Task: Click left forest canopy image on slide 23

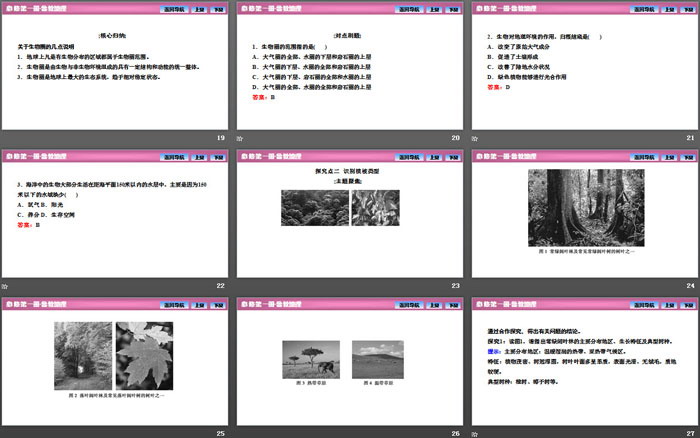Action: point(307,208)
